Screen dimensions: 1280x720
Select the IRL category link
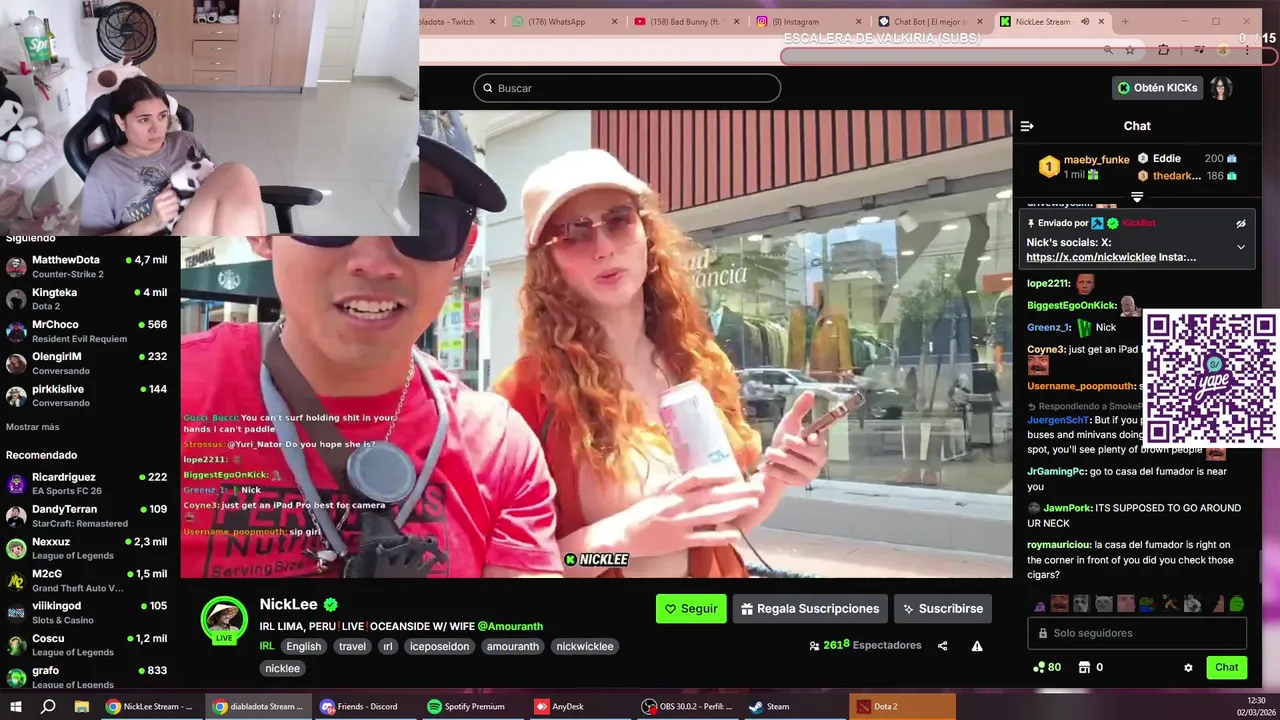click(267, 646)
